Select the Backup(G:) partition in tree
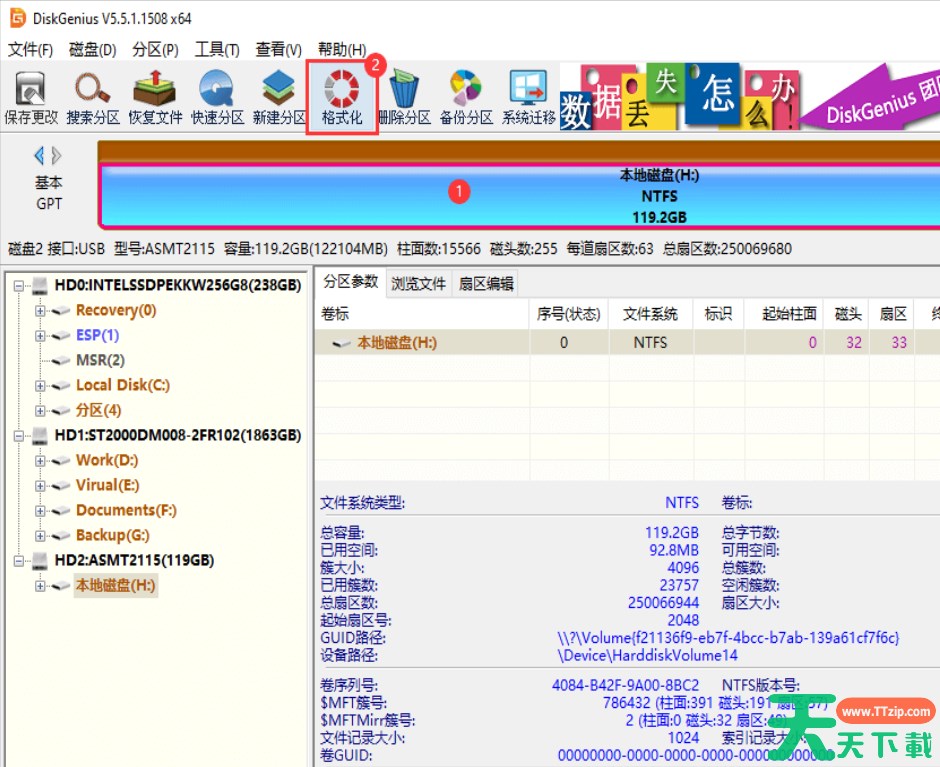 click(112, 536)
